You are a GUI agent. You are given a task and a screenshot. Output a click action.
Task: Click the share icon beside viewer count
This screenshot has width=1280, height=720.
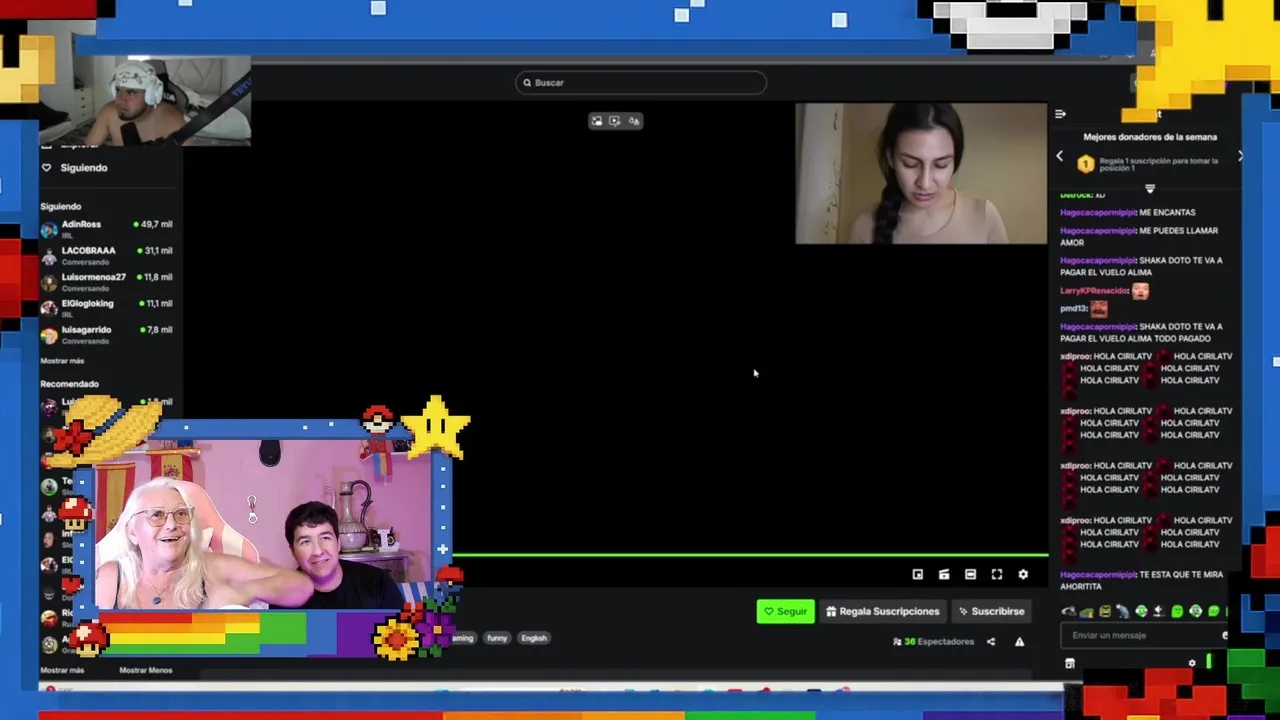click(x=991, y=642)
